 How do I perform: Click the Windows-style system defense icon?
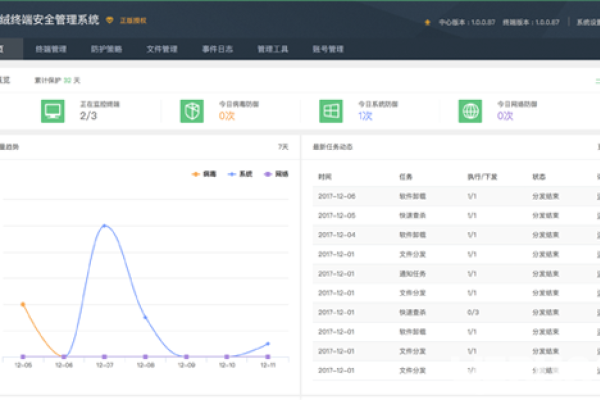click(x=331, y=111)
